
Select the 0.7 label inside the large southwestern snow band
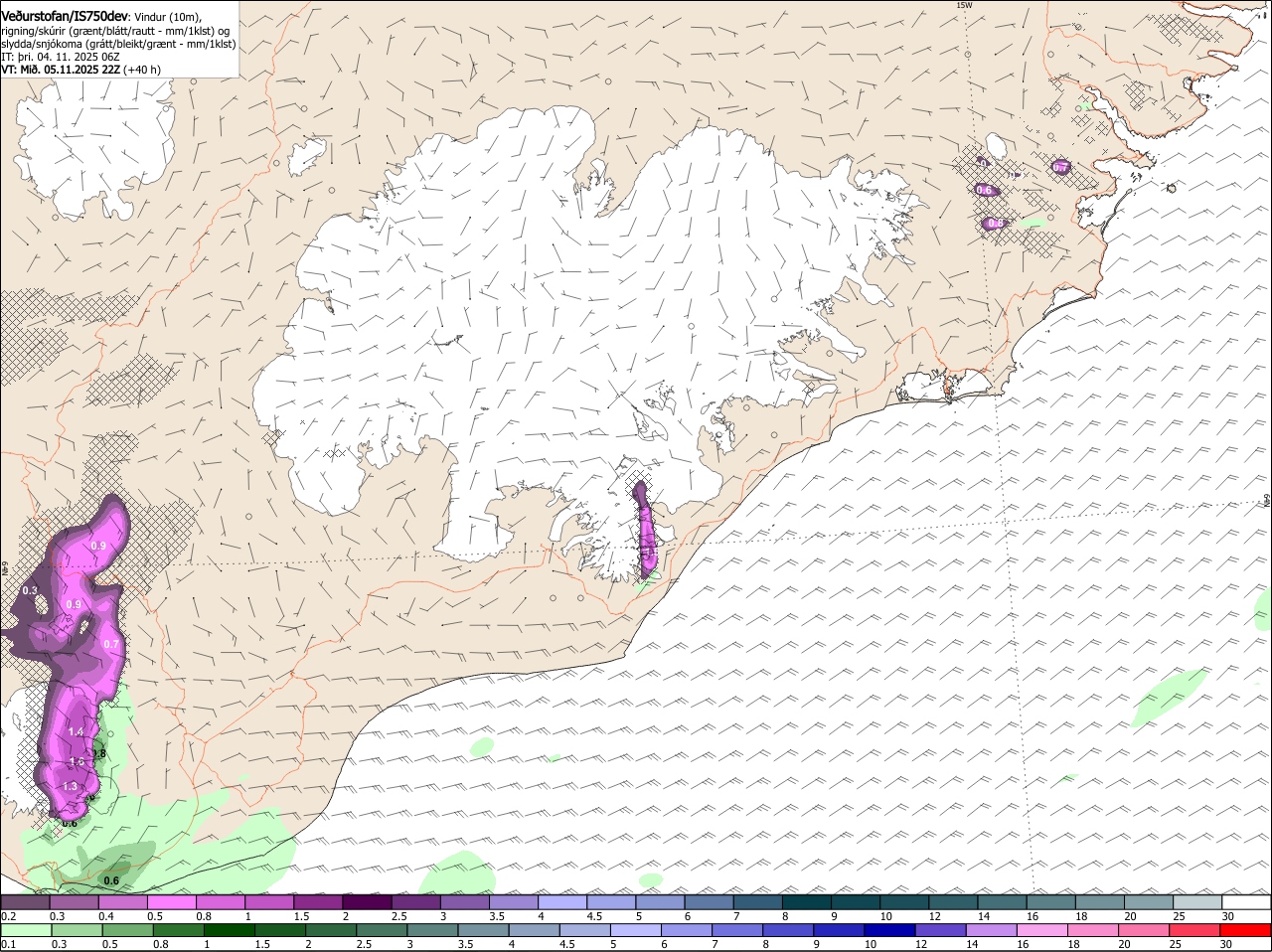click(x=111, y=644)
